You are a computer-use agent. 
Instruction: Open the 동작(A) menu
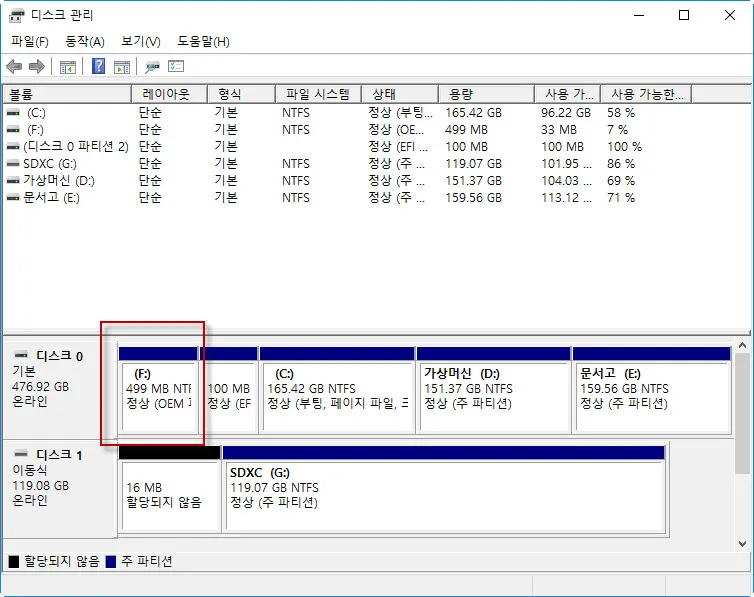85,42
